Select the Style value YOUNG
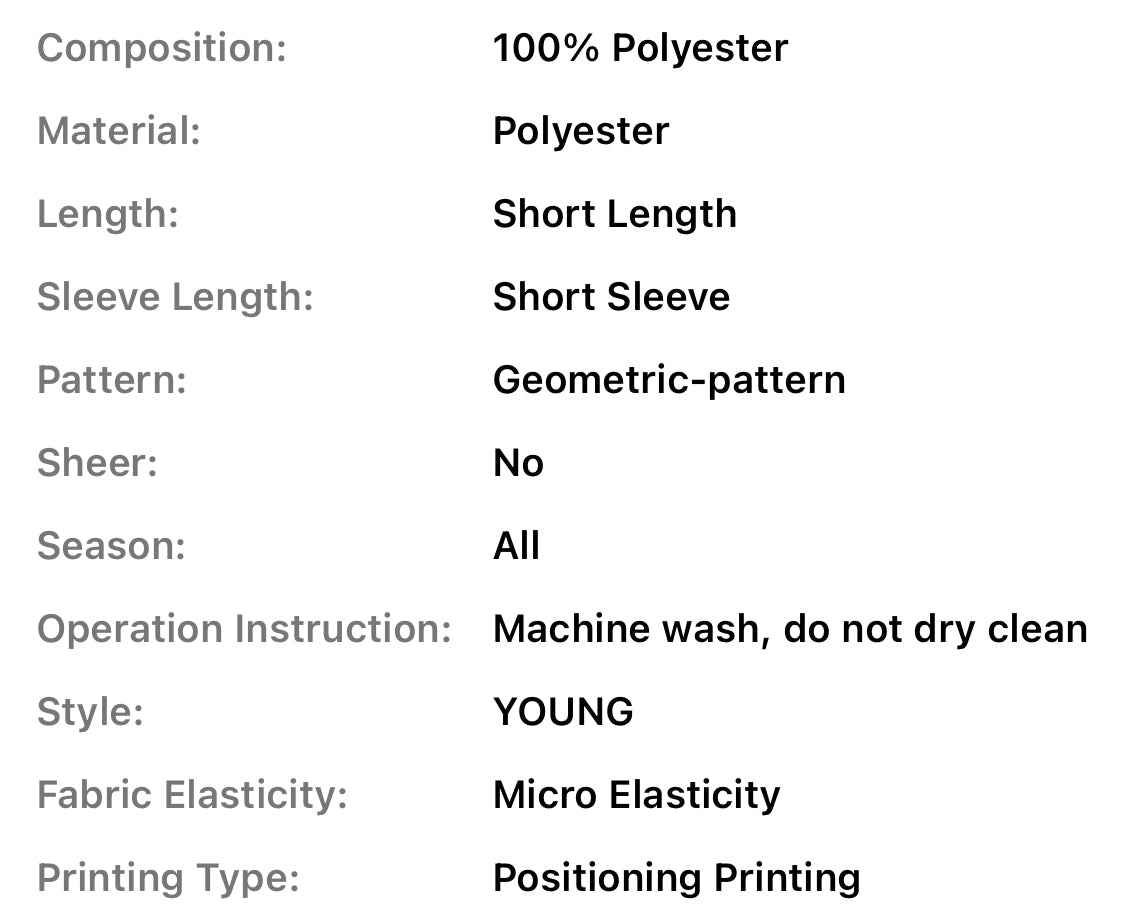The image size is (1125, 920). (x=563, y=712)
